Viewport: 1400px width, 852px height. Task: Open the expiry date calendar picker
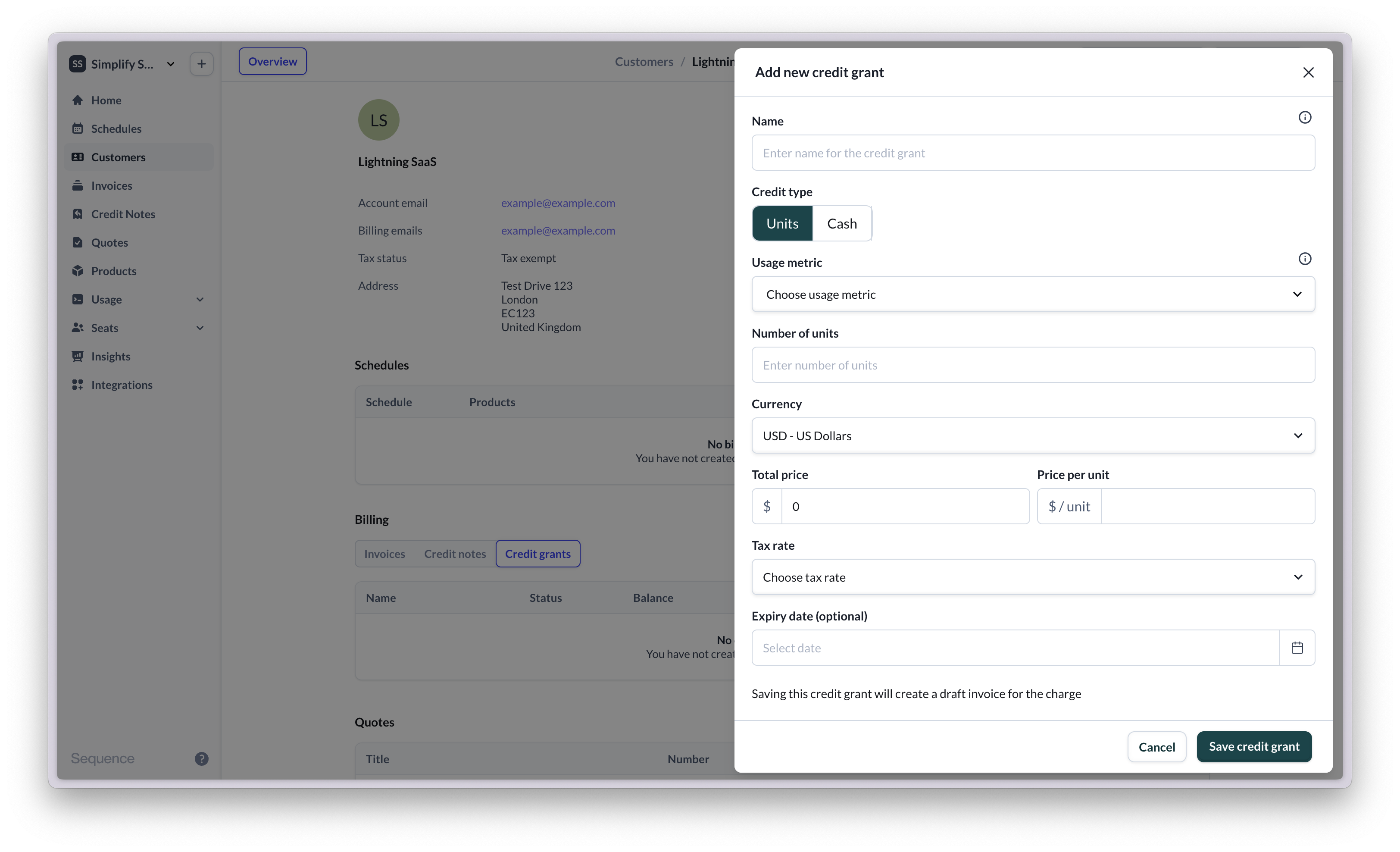pos(1297,647)
